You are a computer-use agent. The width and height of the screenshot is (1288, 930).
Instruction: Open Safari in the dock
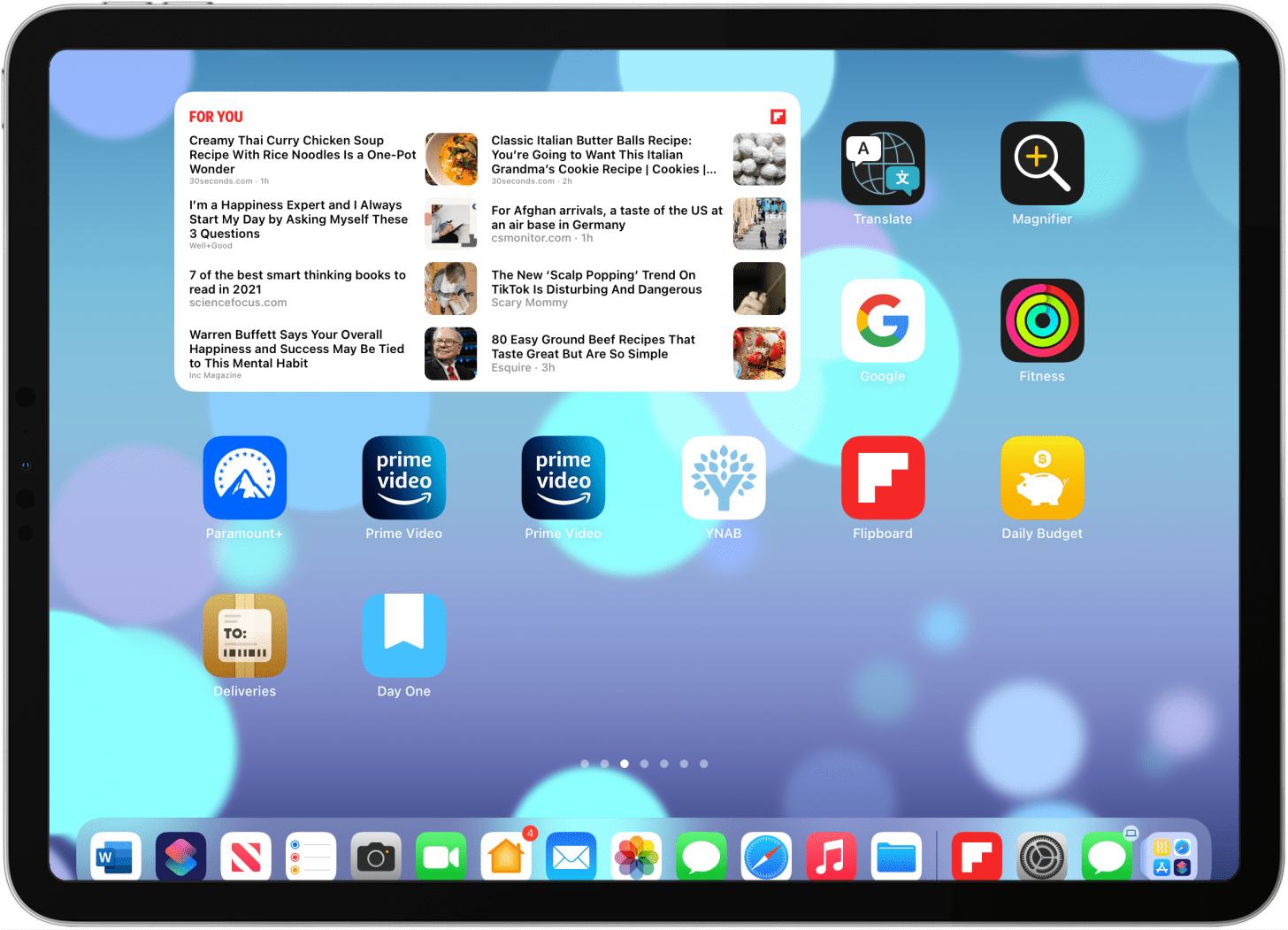[766, 857]
